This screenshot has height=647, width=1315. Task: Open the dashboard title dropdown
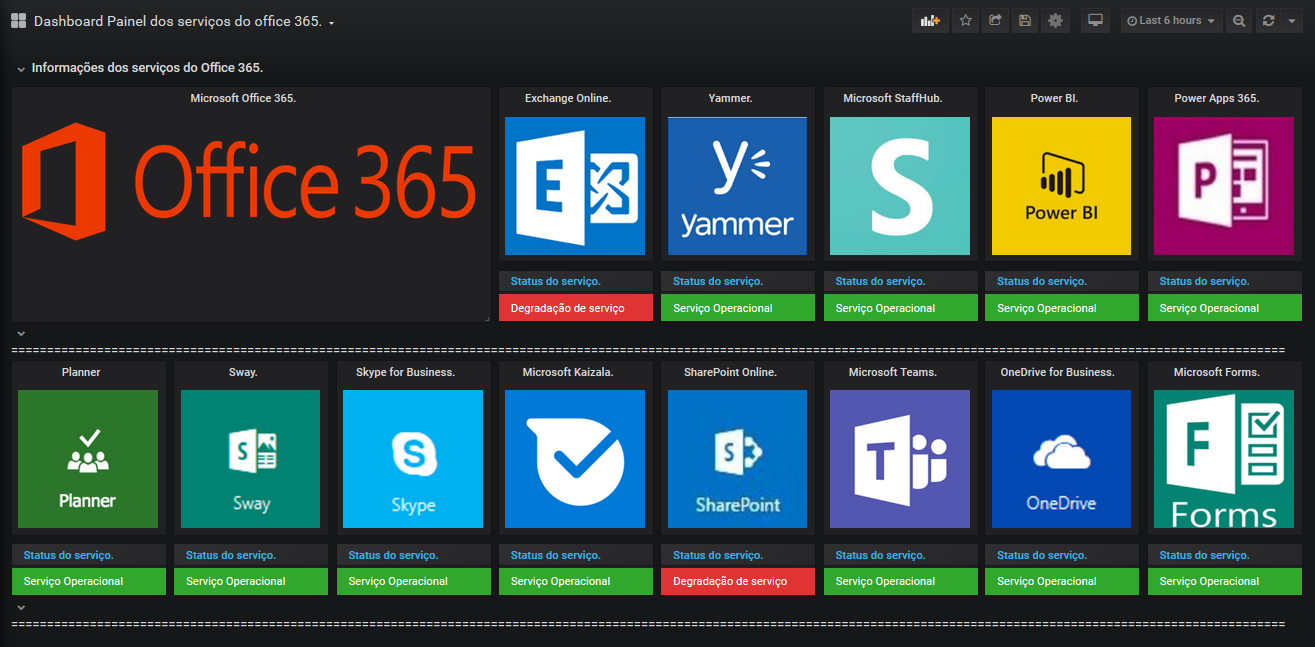point(183,21)
